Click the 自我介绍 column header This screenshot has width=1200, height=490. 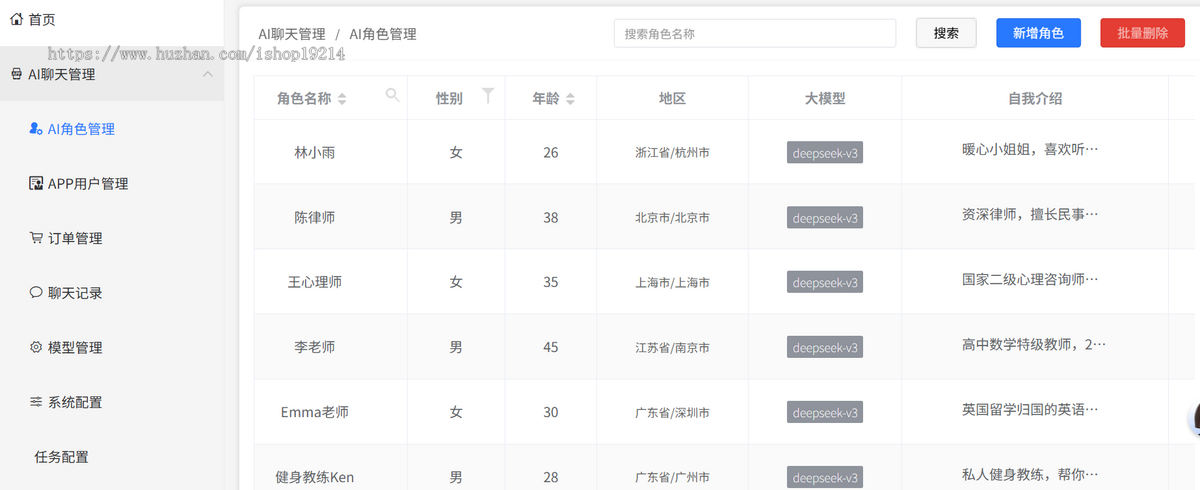point(1035,99)
